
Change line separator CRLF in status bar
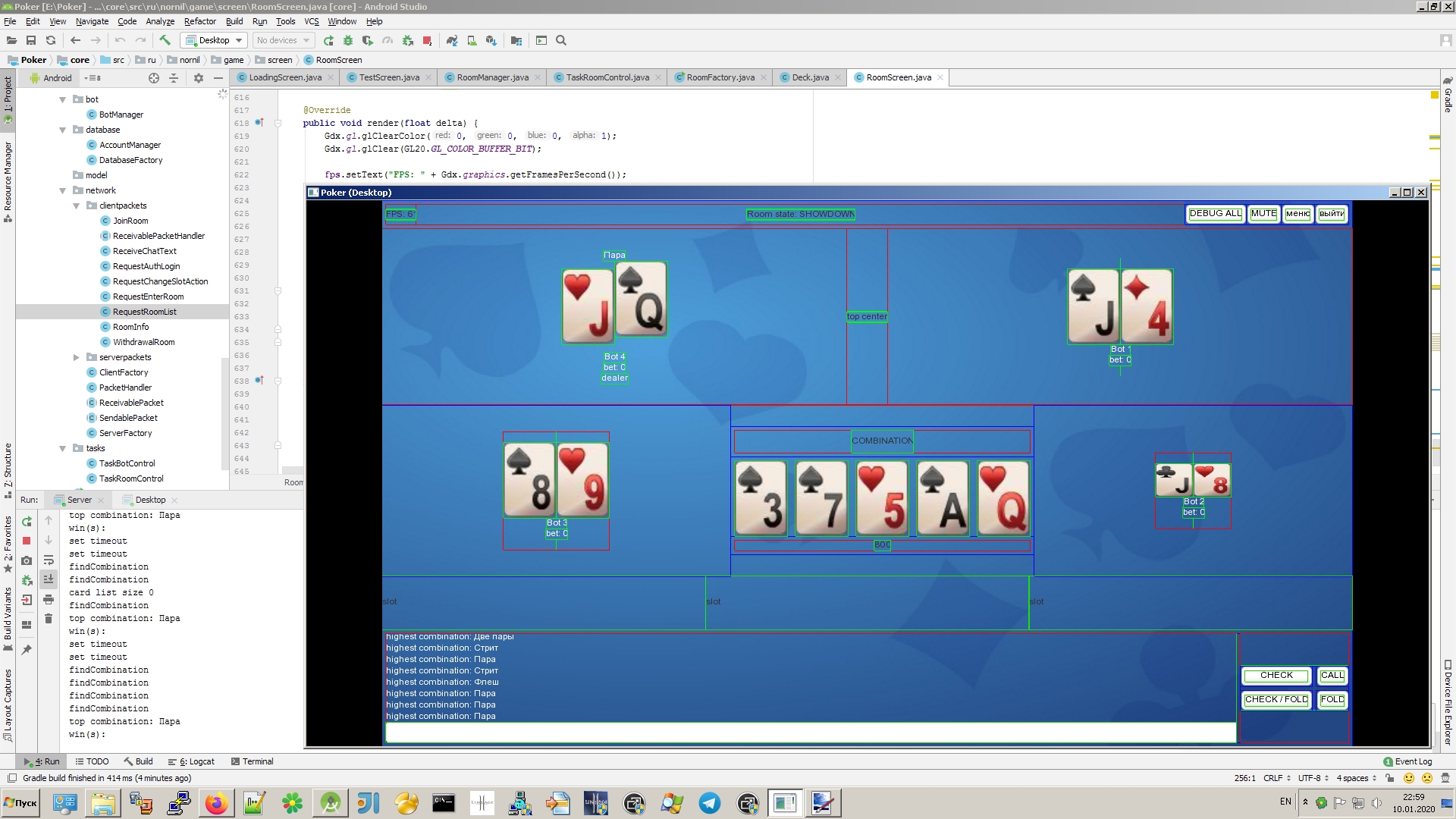click(x=1277, y=778)
